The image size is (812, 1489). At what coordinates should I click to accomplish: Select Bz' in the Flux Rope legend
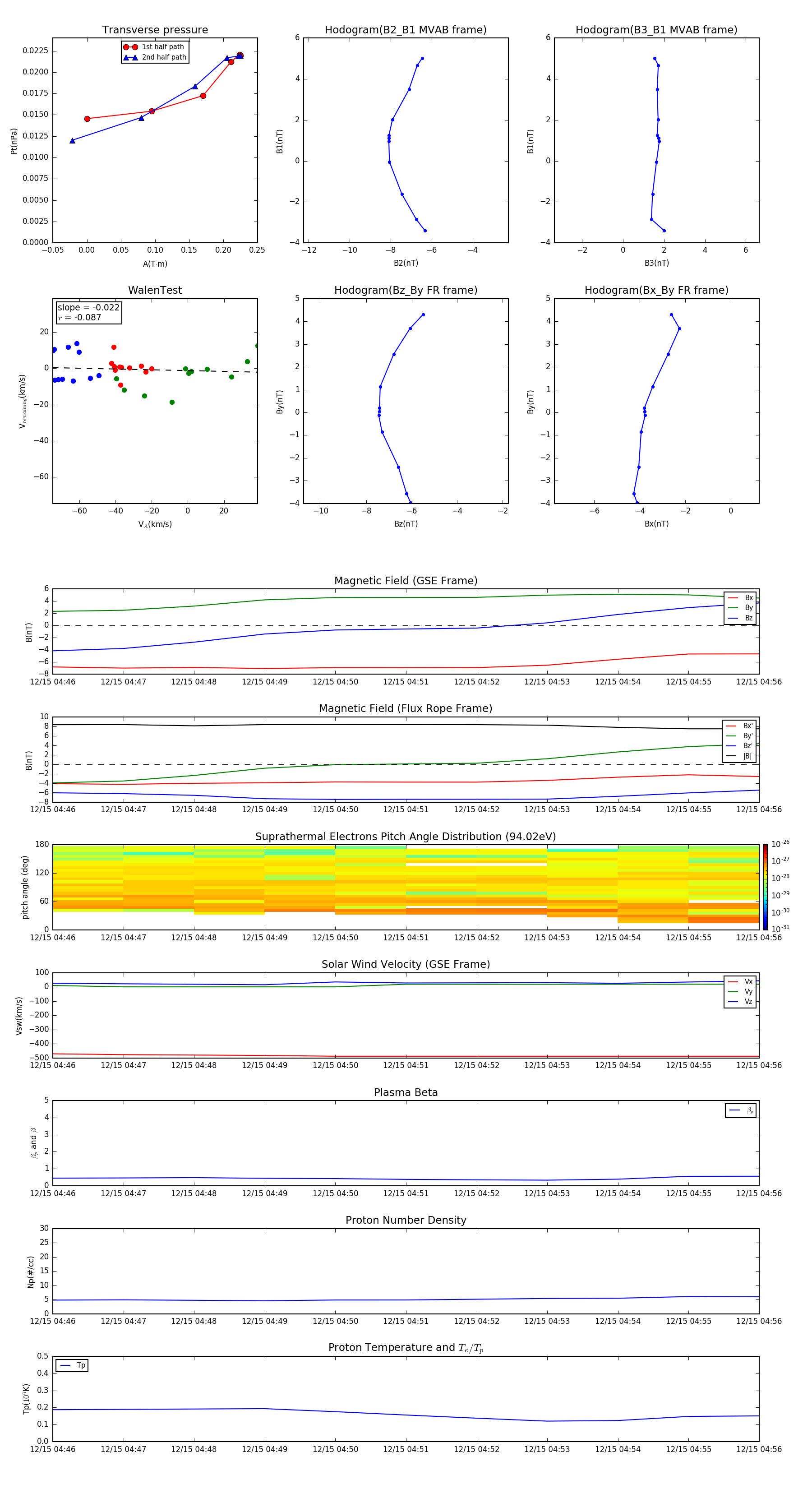(x=739, y=746)
